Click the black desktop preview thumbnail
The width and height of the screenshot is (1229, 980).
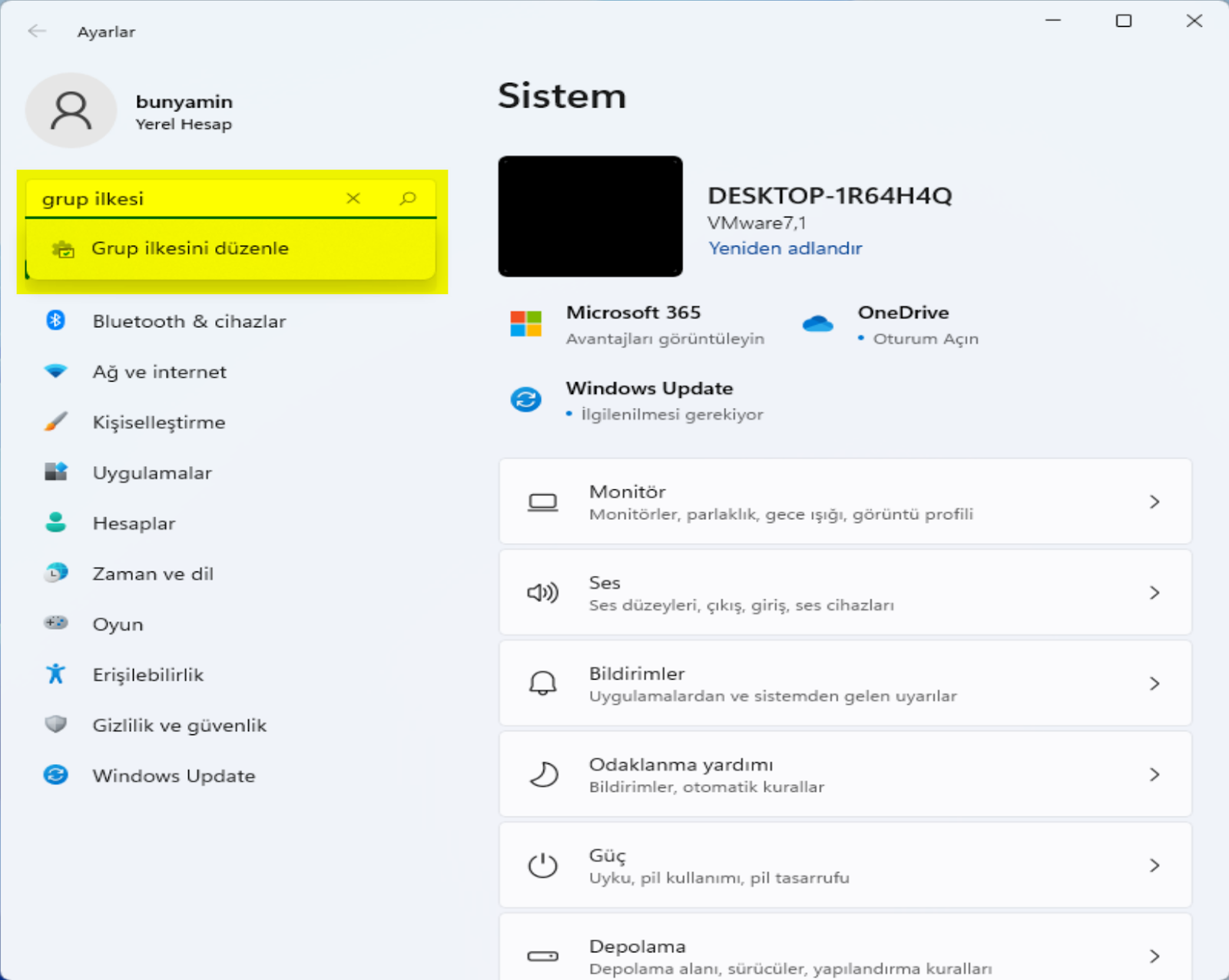[590, 217]
